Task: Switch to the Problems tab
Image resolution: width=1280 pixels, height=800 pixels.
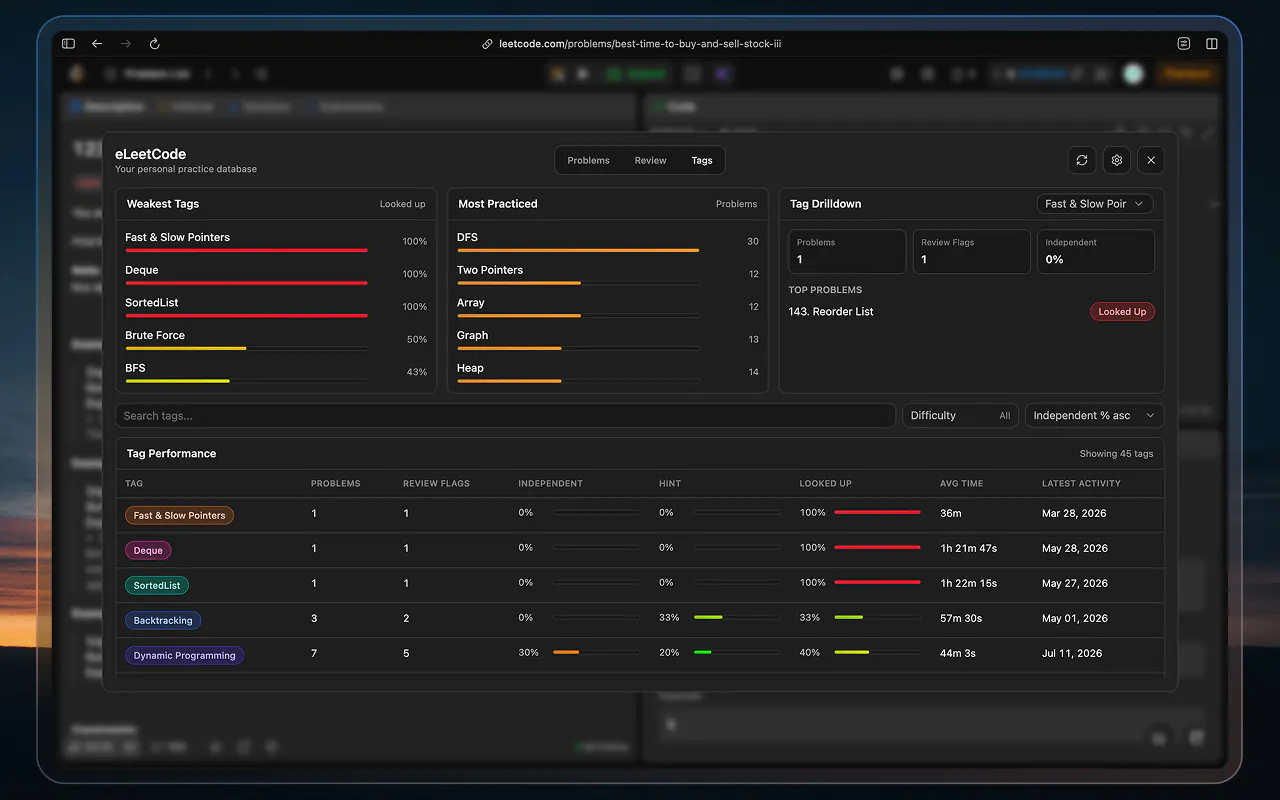Action: pos(588,160)
